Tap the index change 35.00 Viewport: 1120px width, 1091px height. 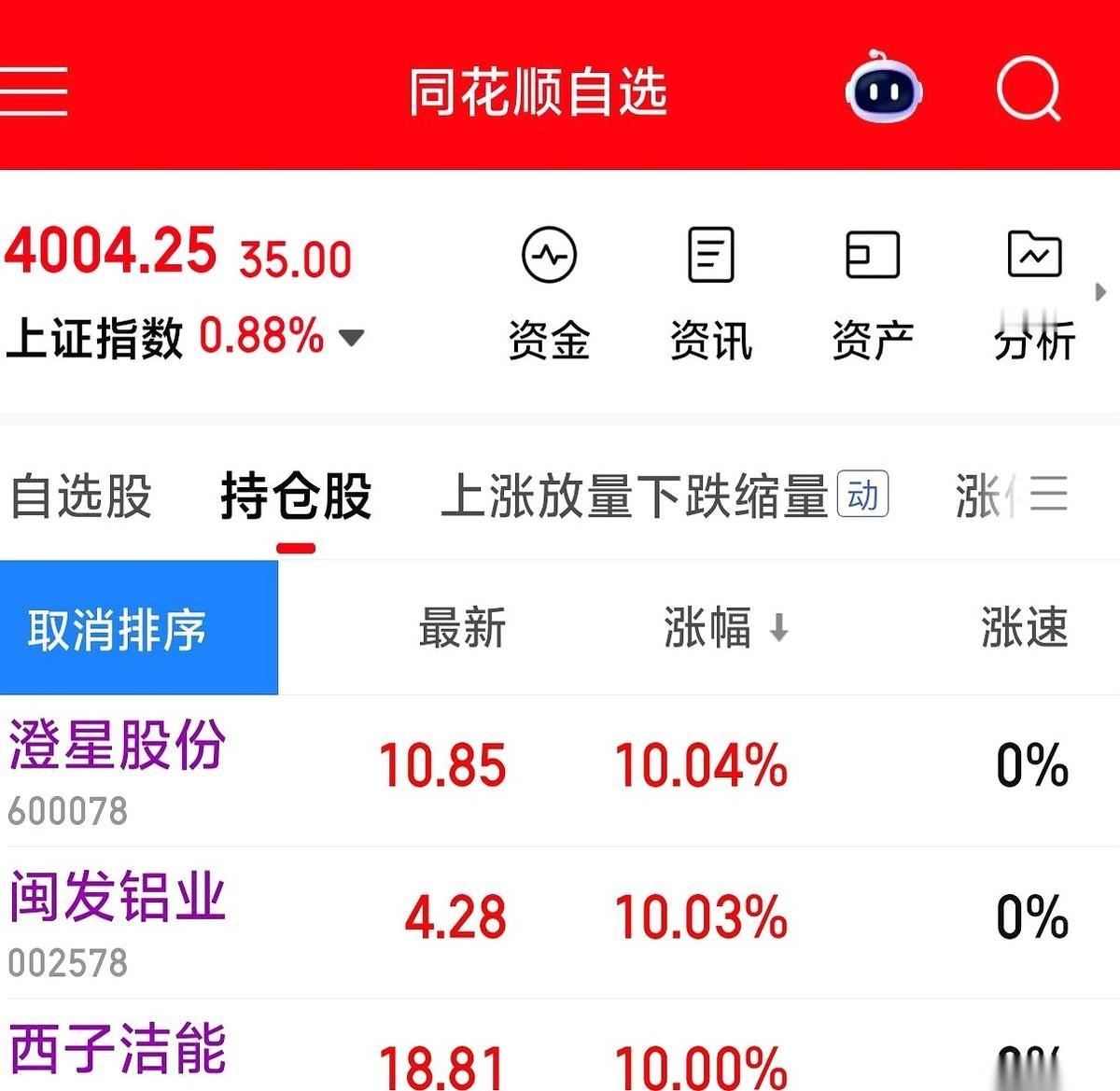click(x=295, y=259)
